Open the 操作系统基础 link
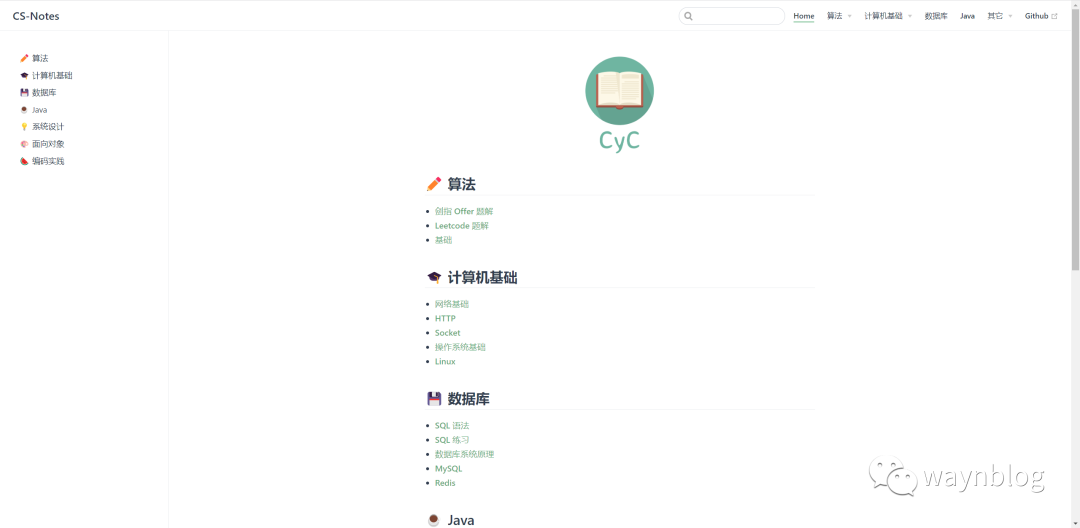 click(x=460, y=347)
